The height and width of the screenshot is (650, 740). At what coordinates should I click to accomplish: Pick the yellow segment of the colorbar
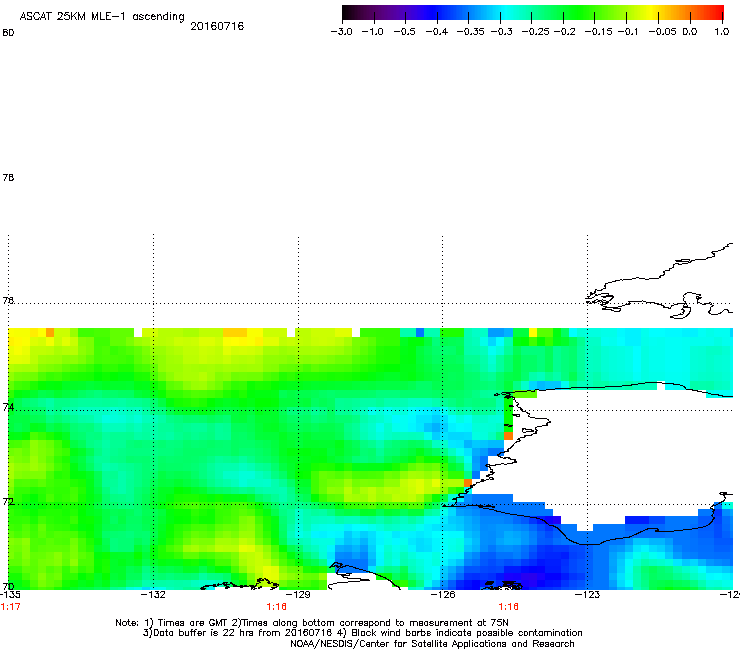(x=652, y=12)
